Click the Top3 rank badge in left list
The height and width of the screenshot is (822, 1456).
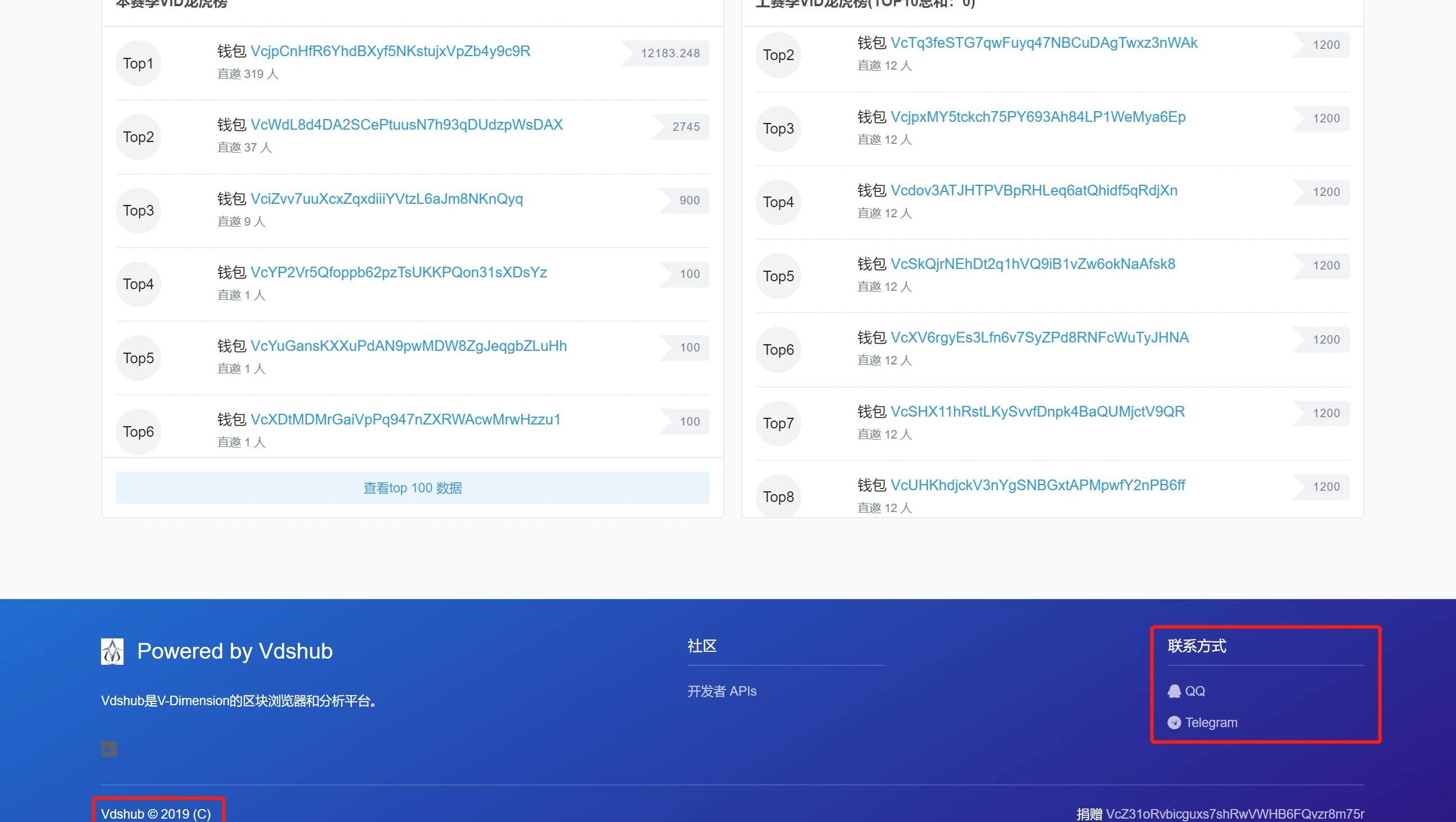138,211
